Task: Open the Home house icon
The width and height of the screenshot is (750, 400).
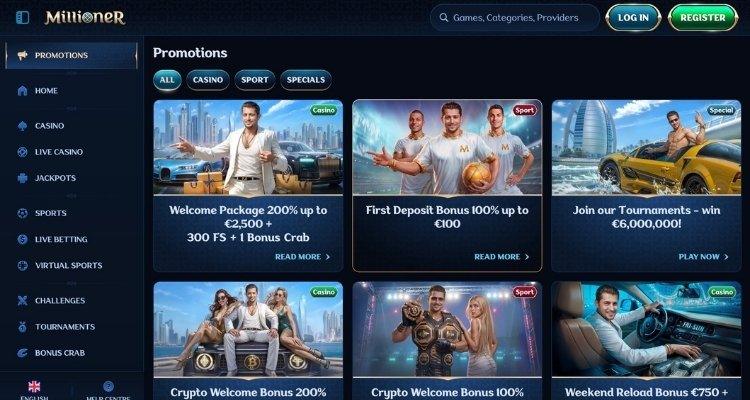Action: coord(22,91)
